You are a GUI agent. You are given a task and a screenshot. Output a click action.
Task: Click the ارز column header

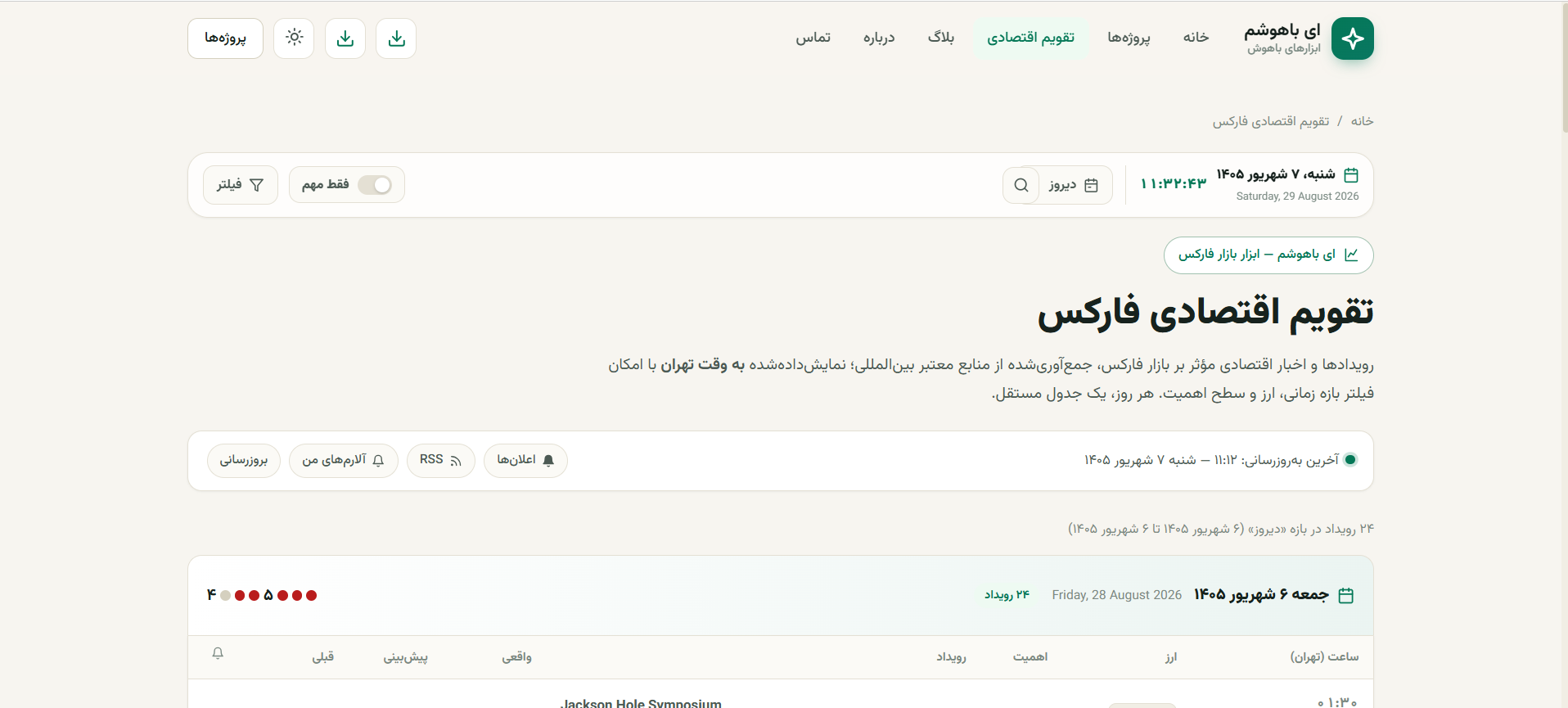click(1171, 657)
